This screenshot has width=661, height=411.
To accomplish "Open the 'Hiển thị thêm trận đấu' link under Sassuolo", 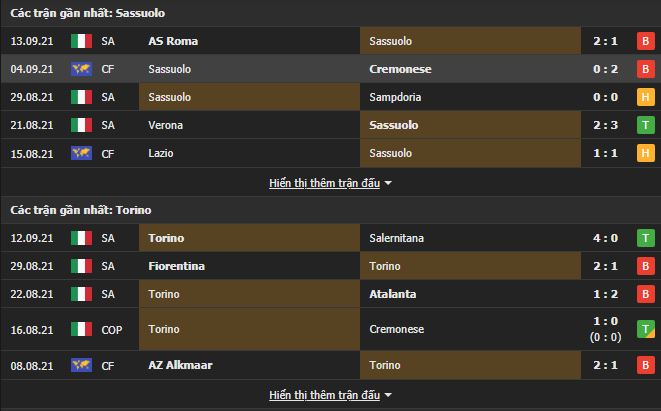I will [x=324, y=183].
